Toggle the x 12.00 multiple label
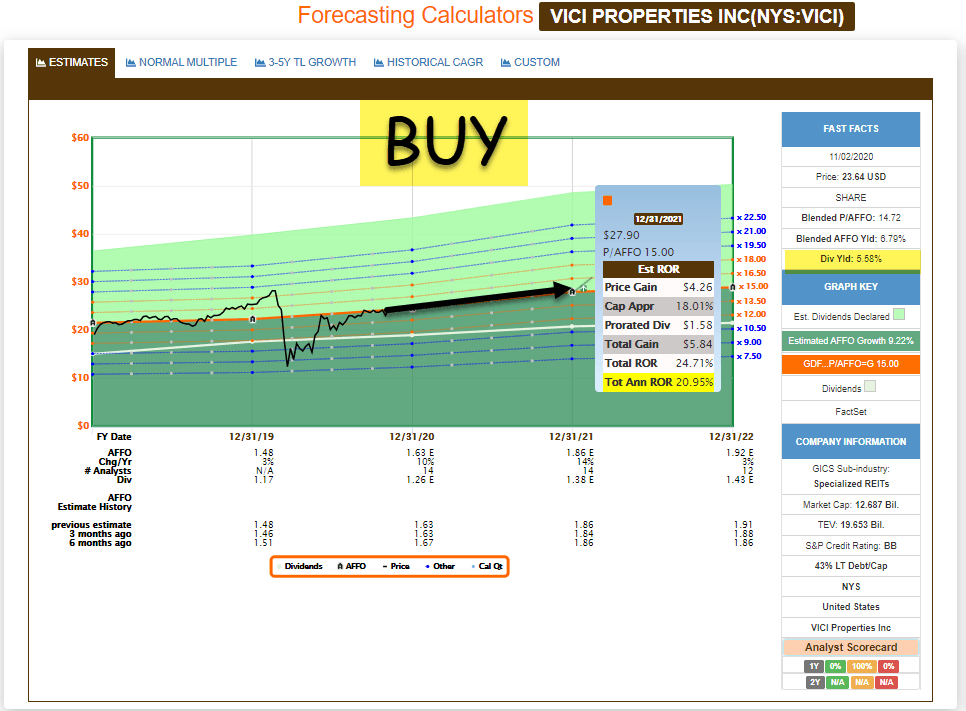Screen dimensions: 966x711 point(752,314)
